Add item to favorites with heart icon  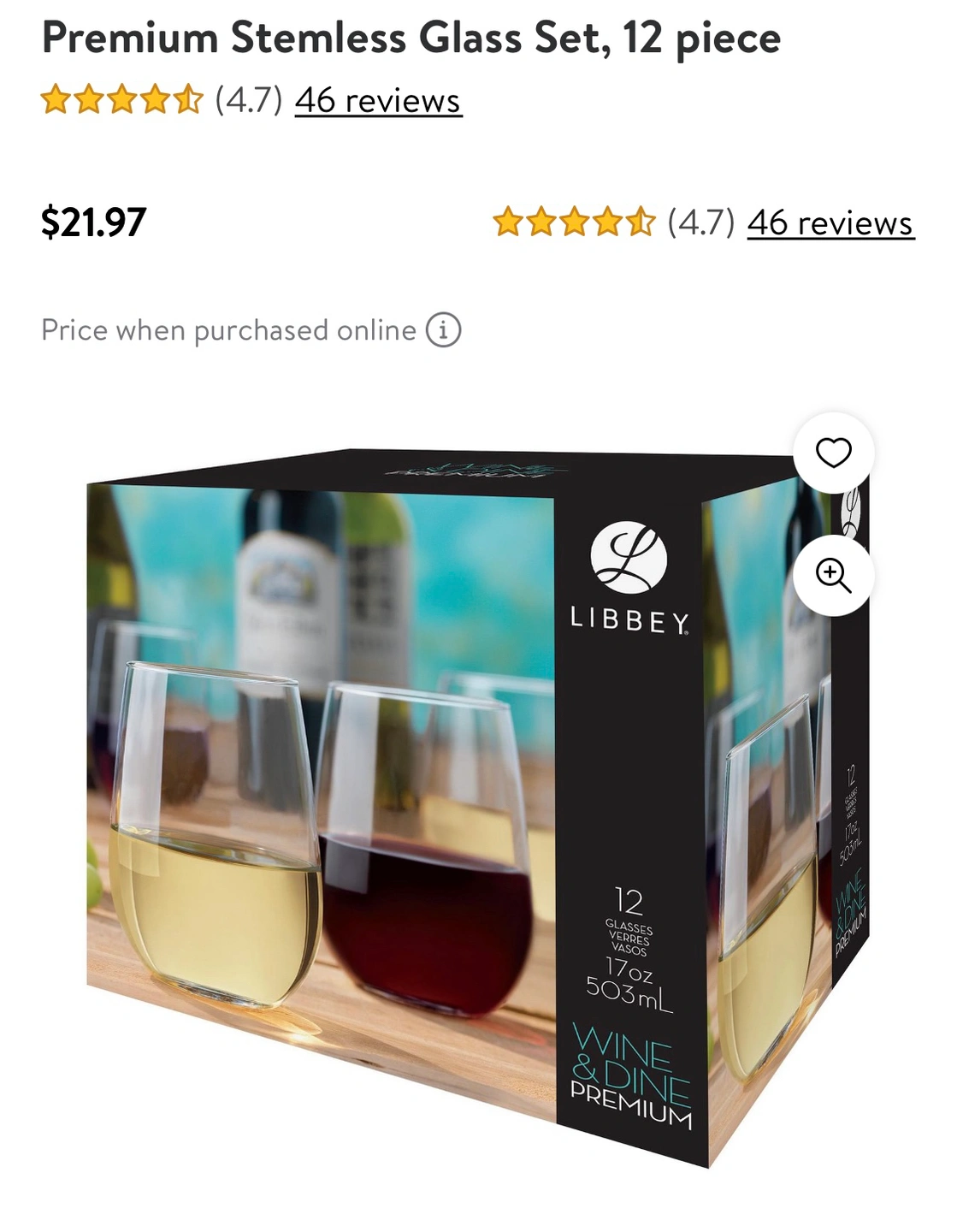[833, 453]
